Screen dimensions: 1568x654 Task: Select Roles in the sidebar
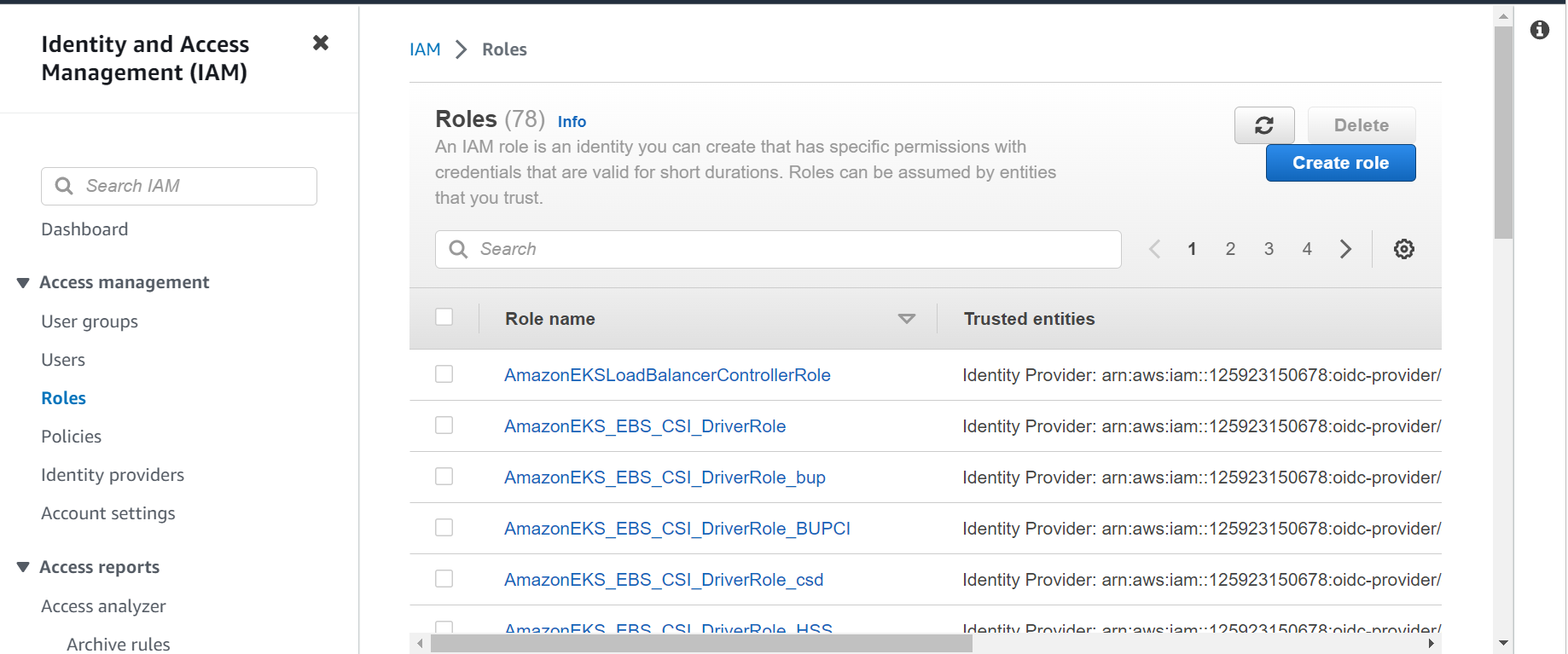64,398
